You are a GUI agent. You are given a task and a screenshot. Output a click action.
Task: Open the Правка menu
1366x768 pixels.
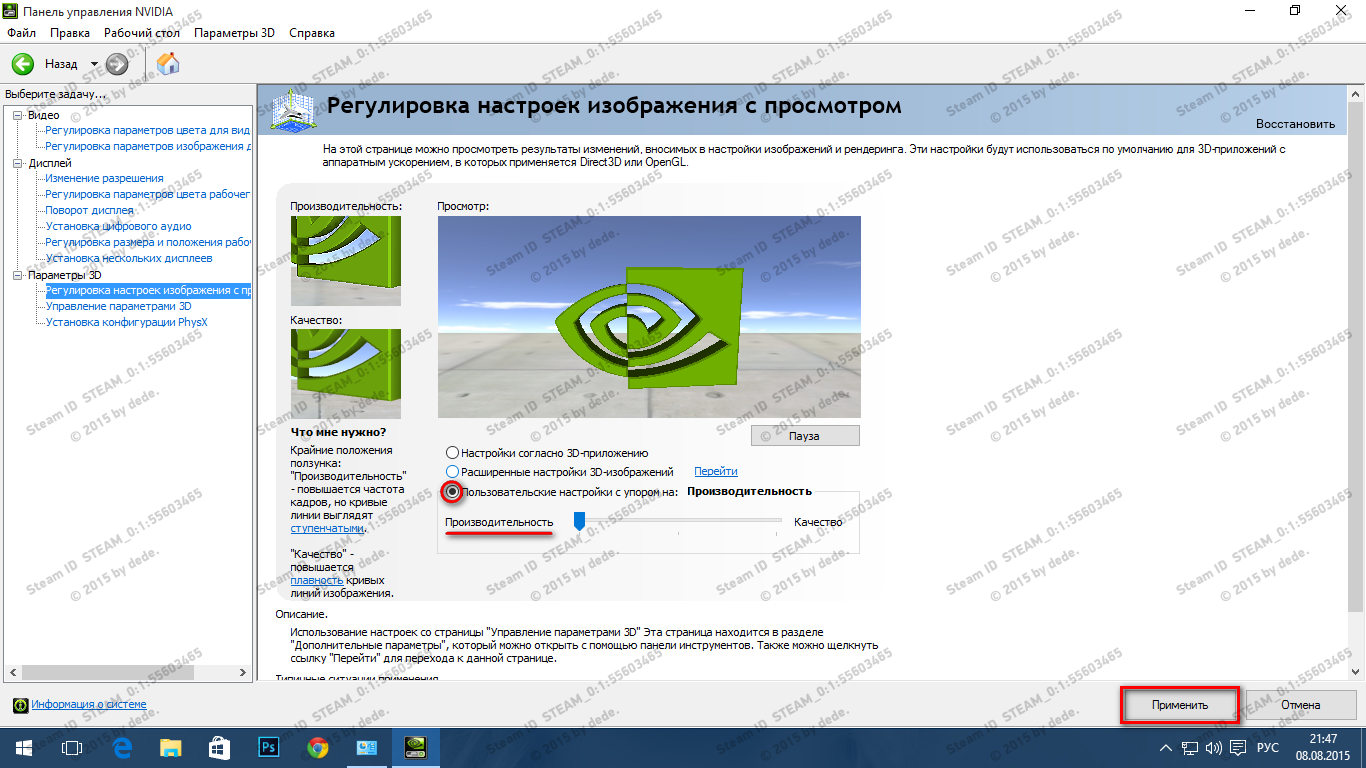click(x=70, y=33)
